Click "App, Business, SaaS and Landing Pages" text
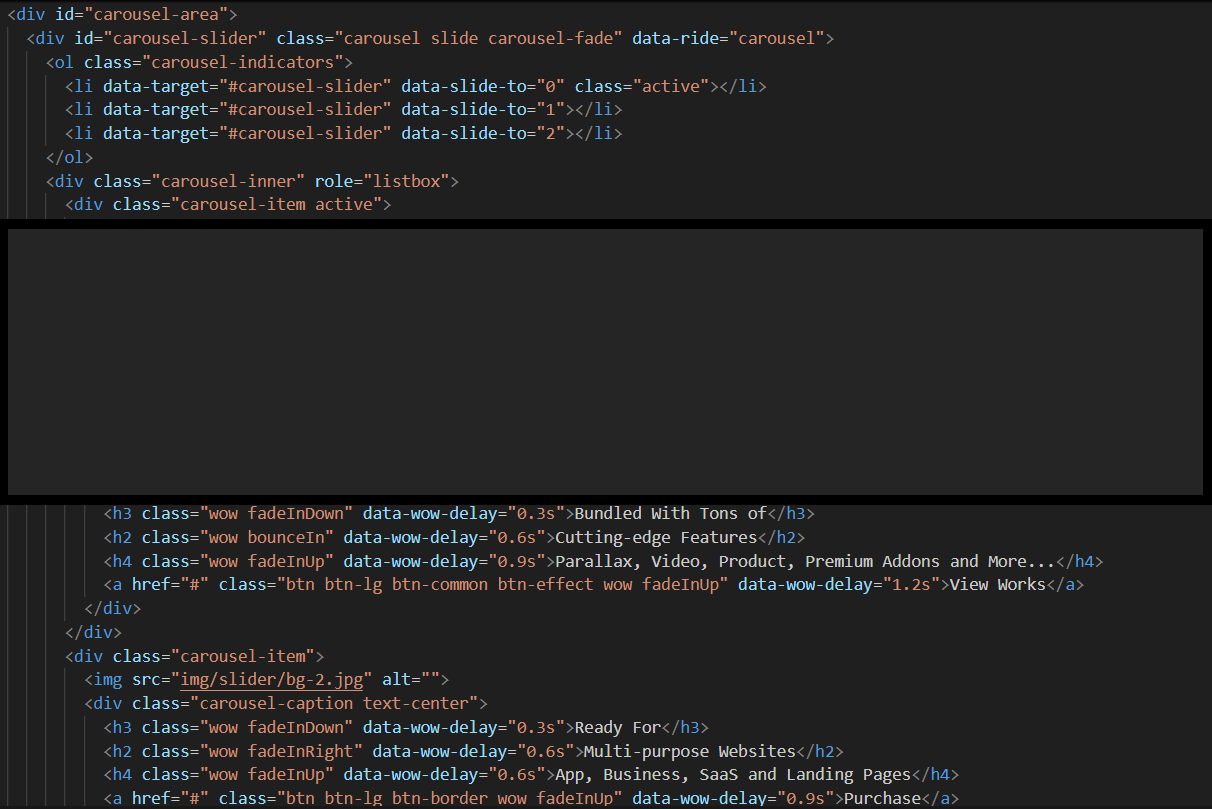This screenshot has height=809, width=1212. pyautogui.click(x=733, y=774)
